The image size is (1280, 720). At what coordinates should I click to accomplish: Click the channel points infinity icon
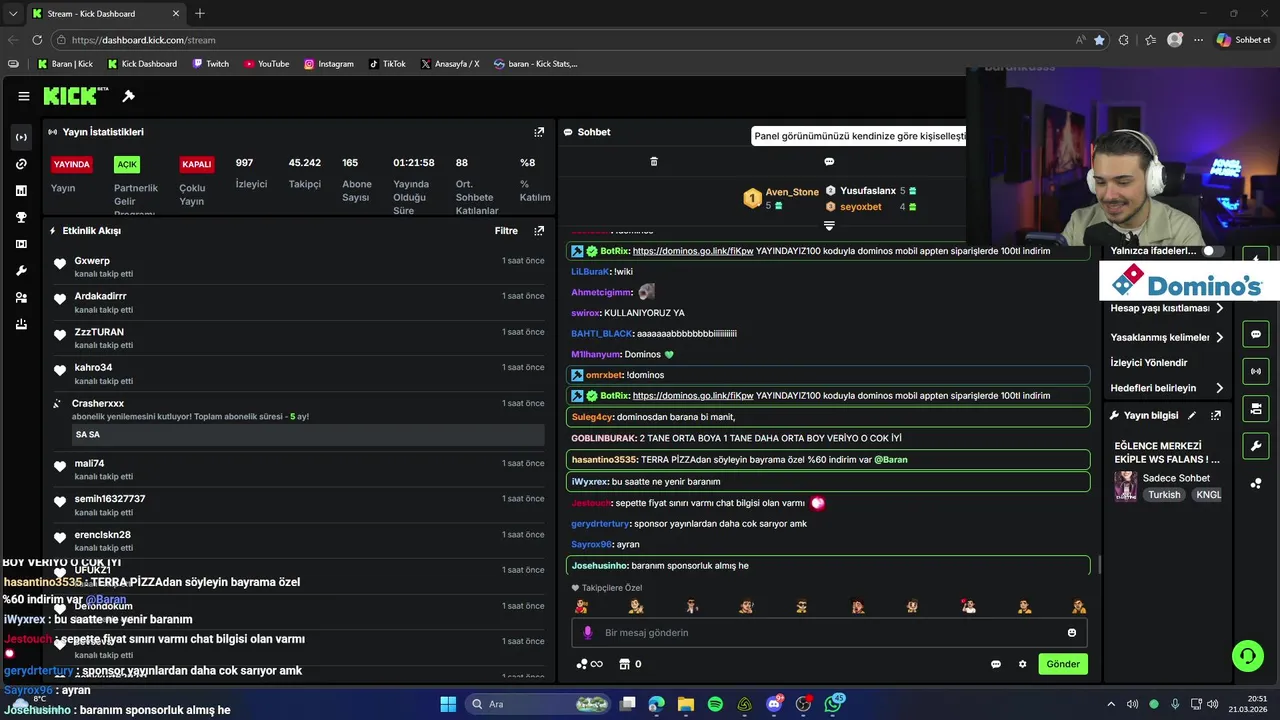(590, 664)
